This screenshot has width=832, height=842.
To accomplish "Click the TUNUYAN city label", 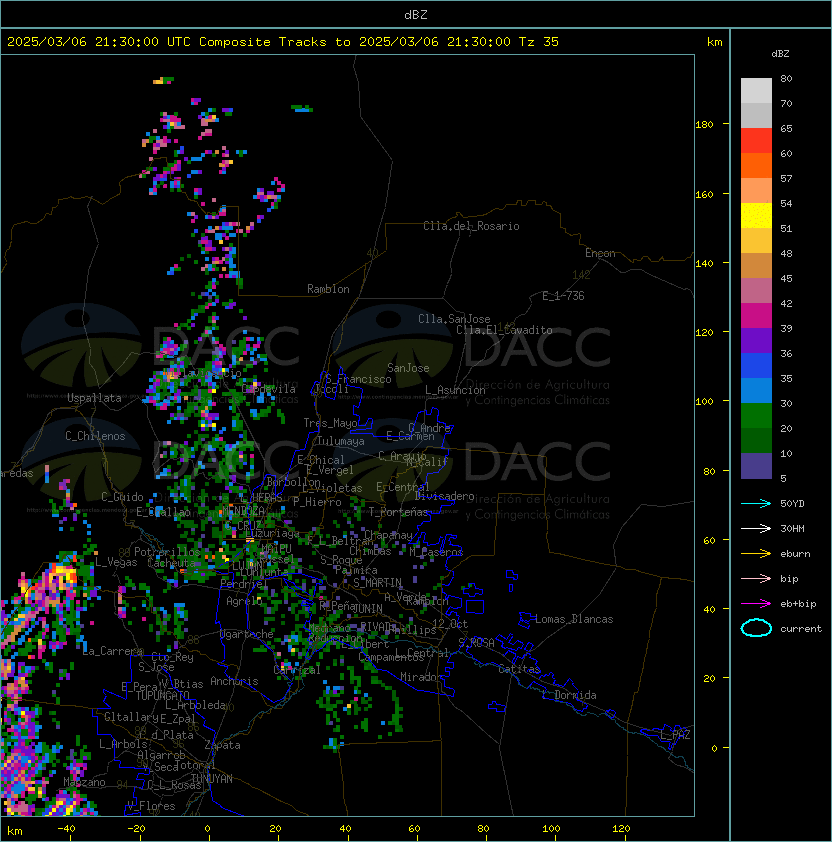I will tap(212, 779).
